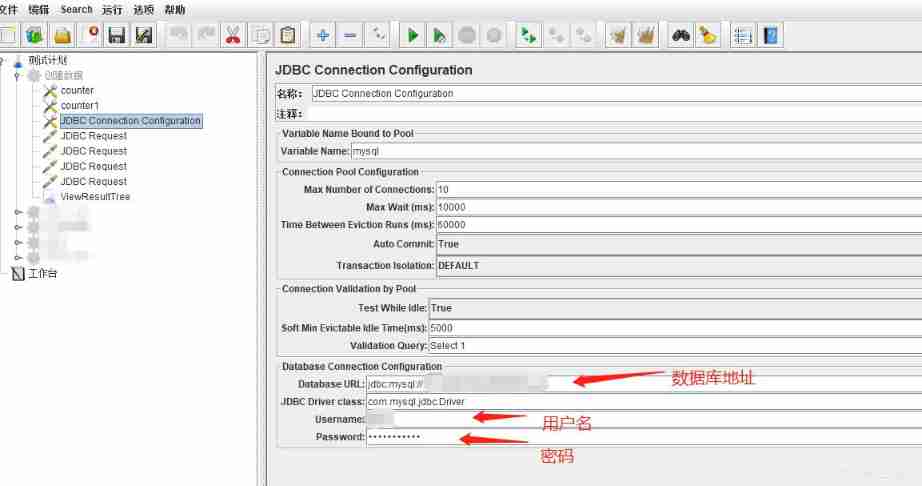The width and height of the screenshot is (922, 486).
Task: Open the Auto Commit dropdown
Action: pos(679,244)
